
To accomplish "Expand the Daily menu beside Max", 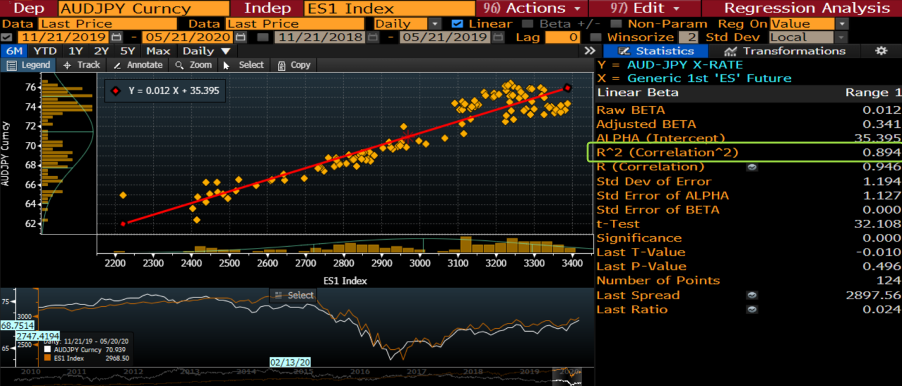I will (x=207, y=51).
